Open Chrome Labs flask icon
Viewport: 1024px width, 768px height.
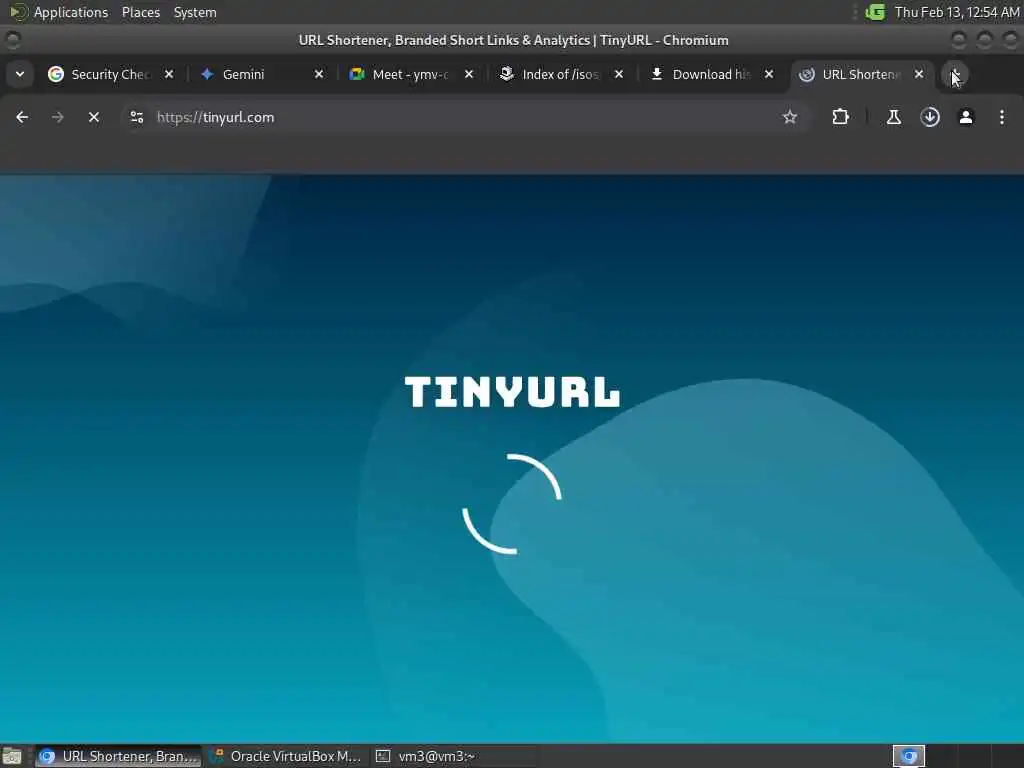click(893, 117)
